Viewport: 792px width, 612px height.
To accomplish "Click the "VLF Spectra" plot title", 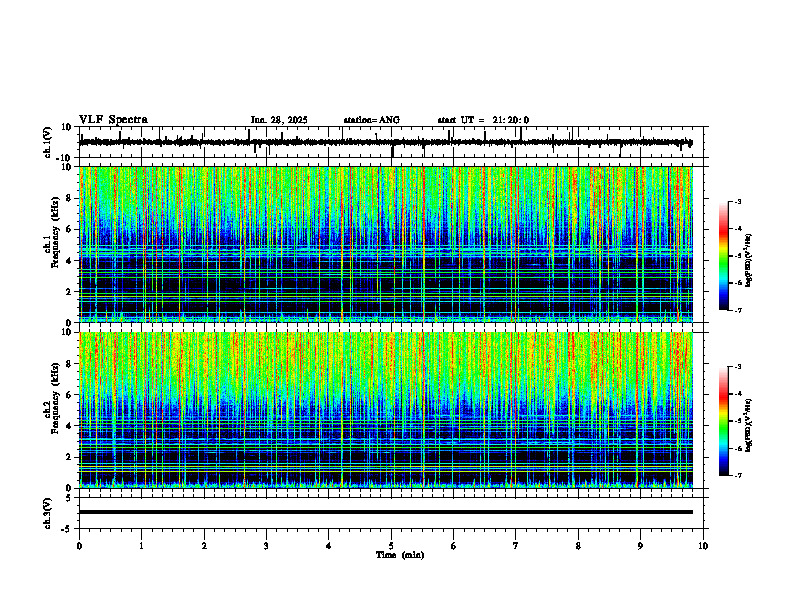I will pyautogui.click(x=113, y=120).
